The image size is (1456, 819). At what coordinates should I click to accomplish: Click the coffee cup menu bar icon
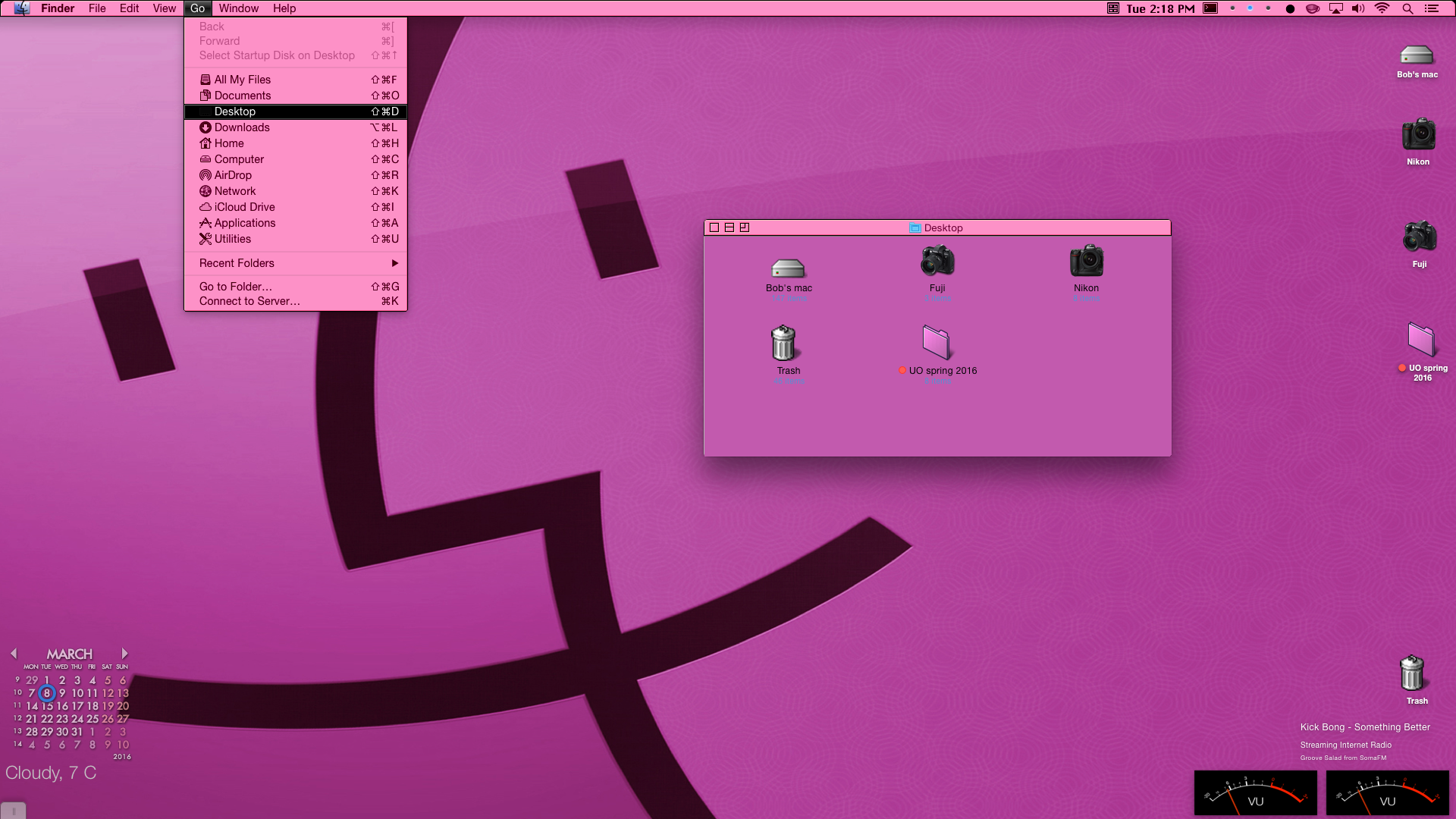pyautogui.click(x=1313, y=8)
